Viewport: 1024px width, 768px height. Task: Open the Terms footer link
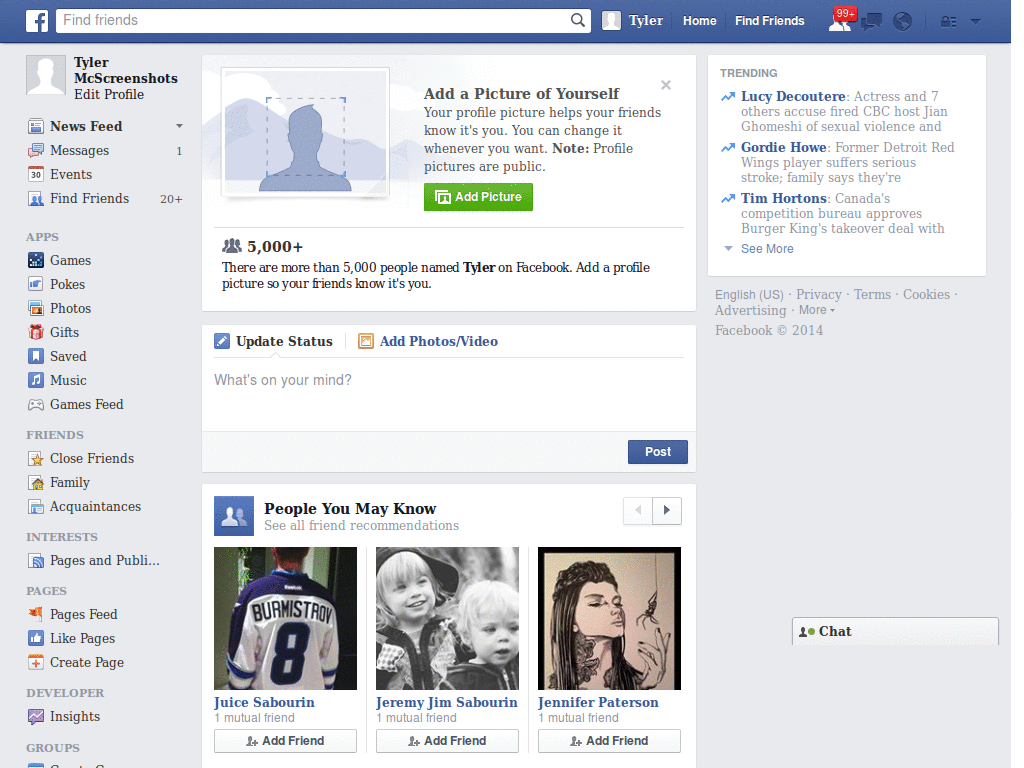point(872,295)
